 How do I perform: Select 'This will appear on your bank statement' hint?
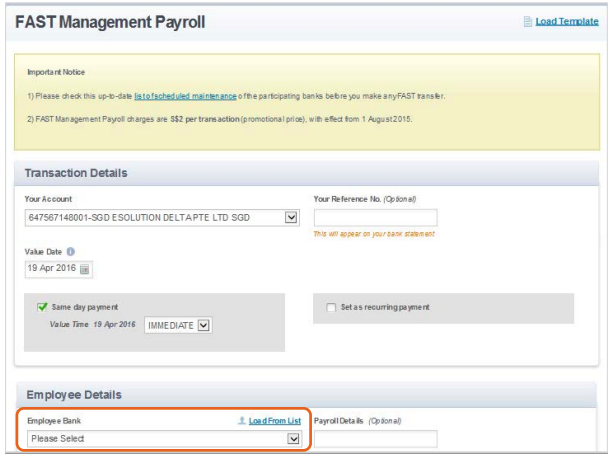(374, 234)
